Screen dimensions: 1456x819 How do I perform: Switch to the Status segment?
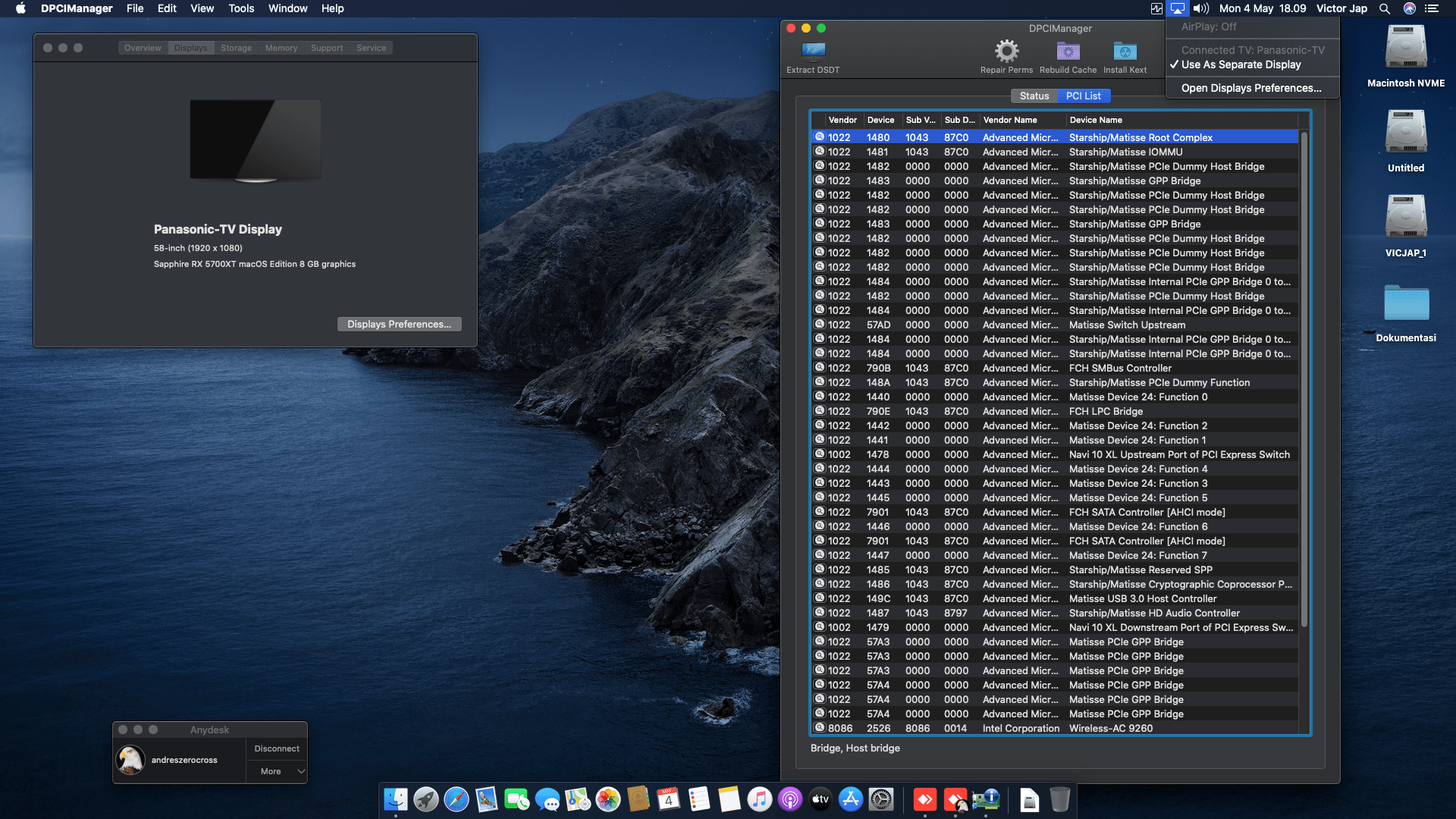point(1034,96)
